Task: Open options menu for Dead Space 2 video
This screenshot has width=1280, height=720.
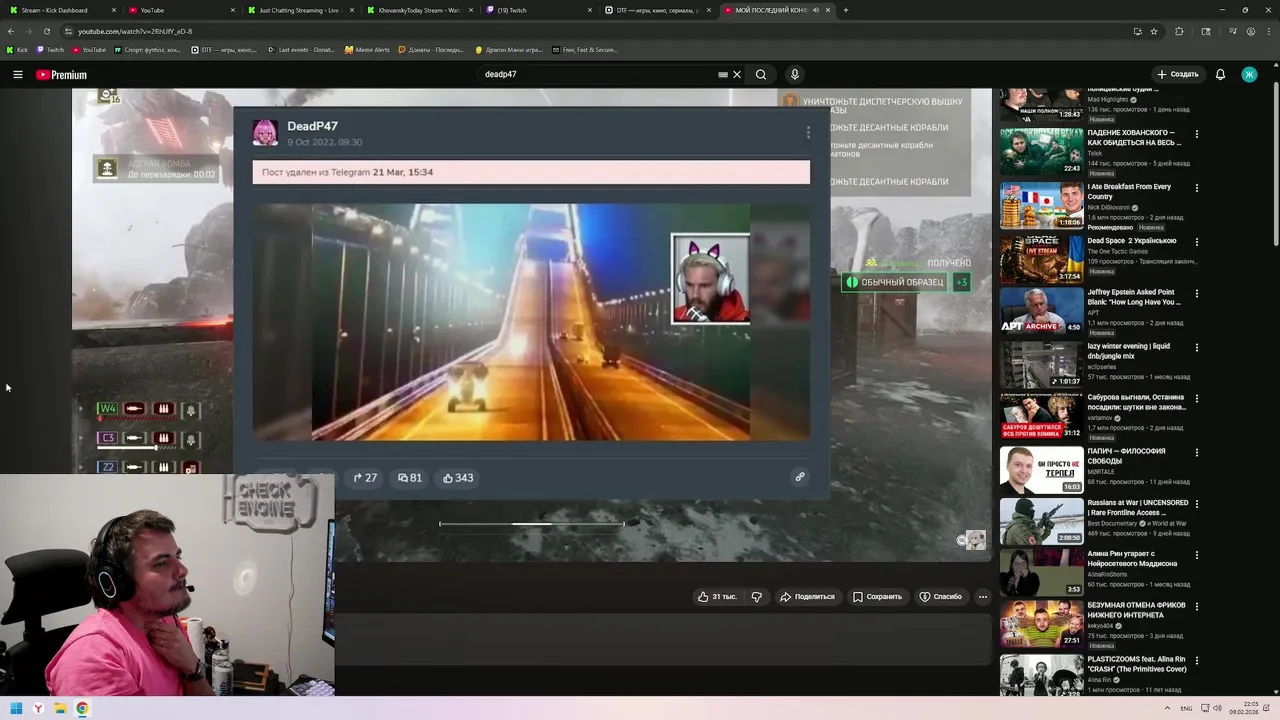Action: point(1197,242)
